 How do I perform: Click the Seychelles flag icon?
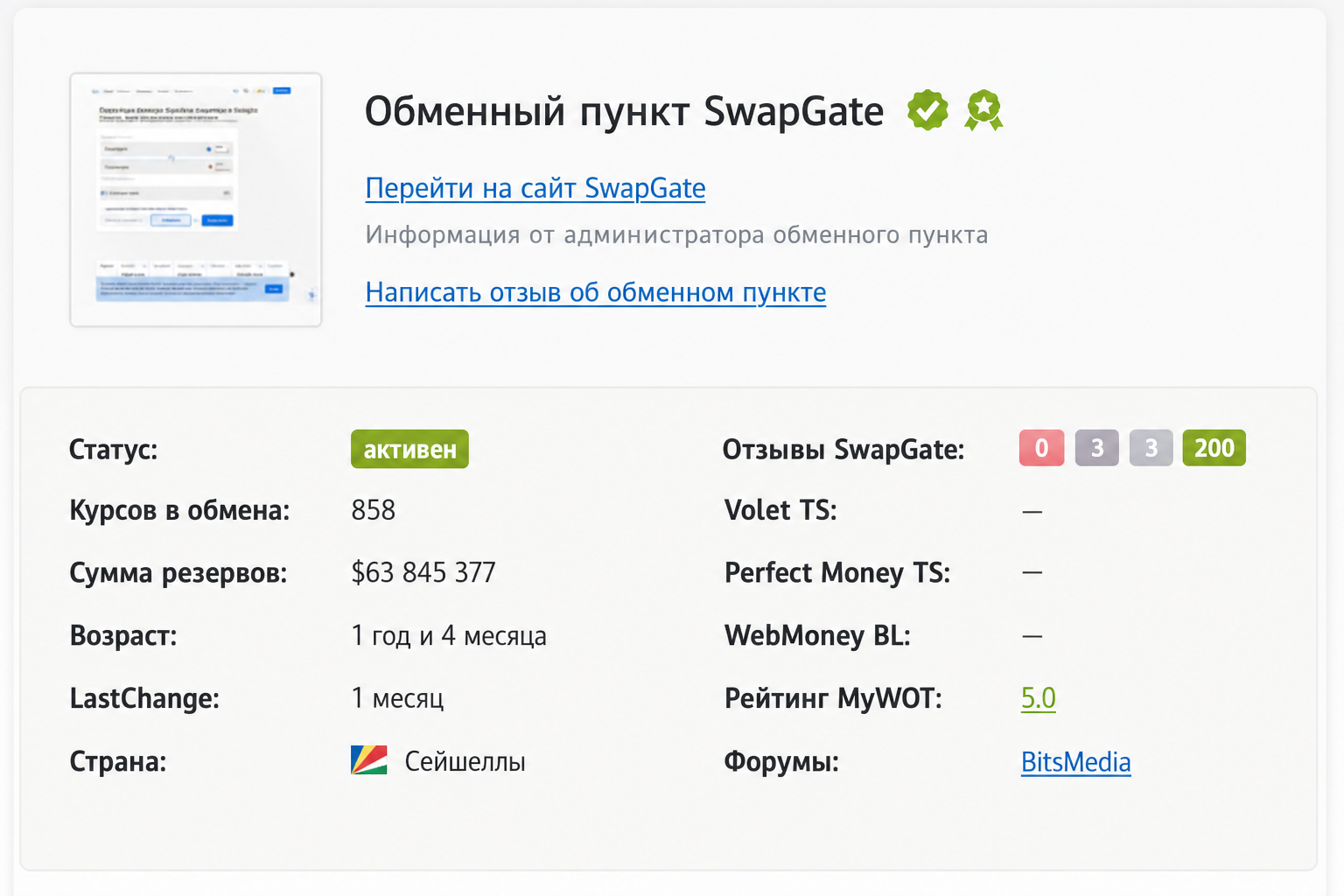(369, 760)
